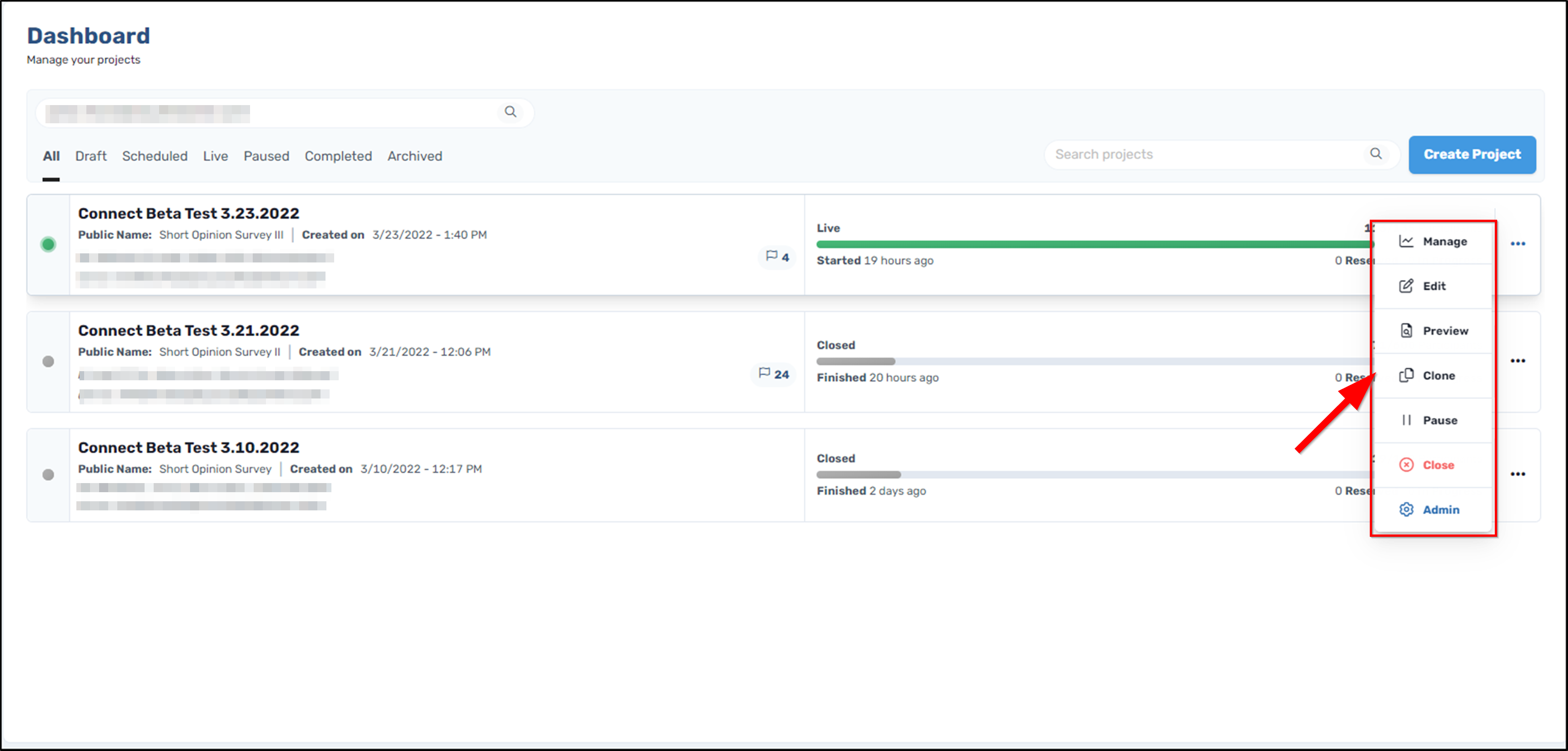Viewport: 1568px width, 751px height.
Task: Click 'Manage your projects' subtitle
Action: click(83, 60)
